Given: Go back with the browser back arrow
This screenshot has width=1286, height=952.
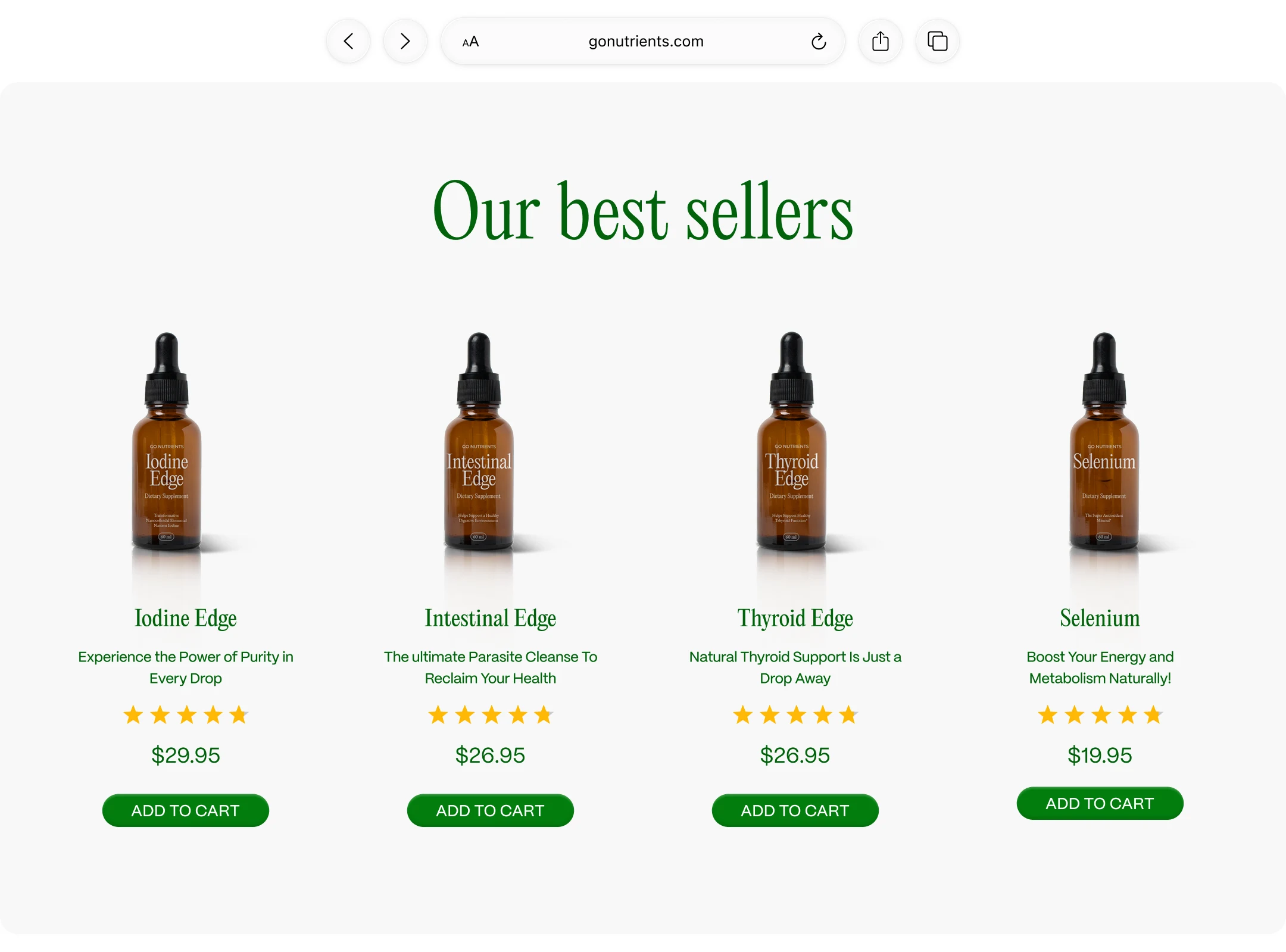Looking at the screenshot, I should pyautogui.click(x=348, y=41).
